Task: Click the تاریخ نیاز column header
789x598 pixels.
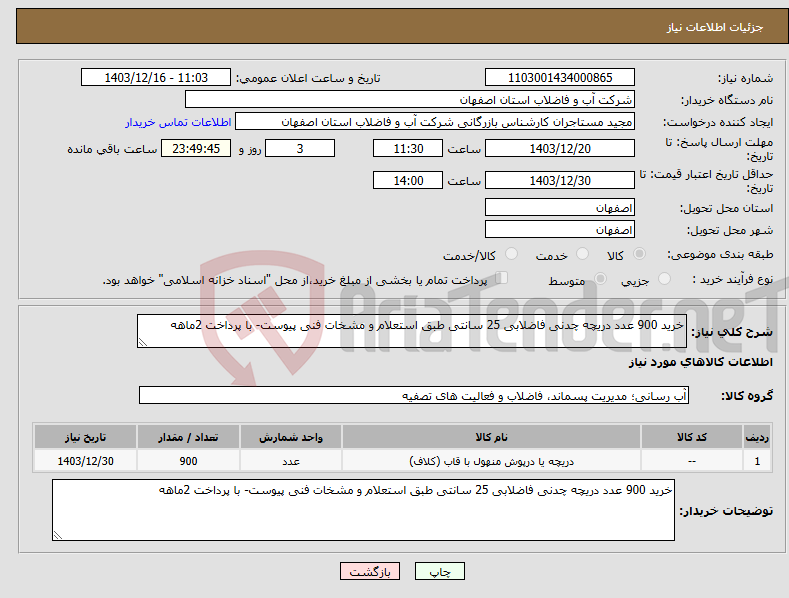Action: click(x=86, y=437)
